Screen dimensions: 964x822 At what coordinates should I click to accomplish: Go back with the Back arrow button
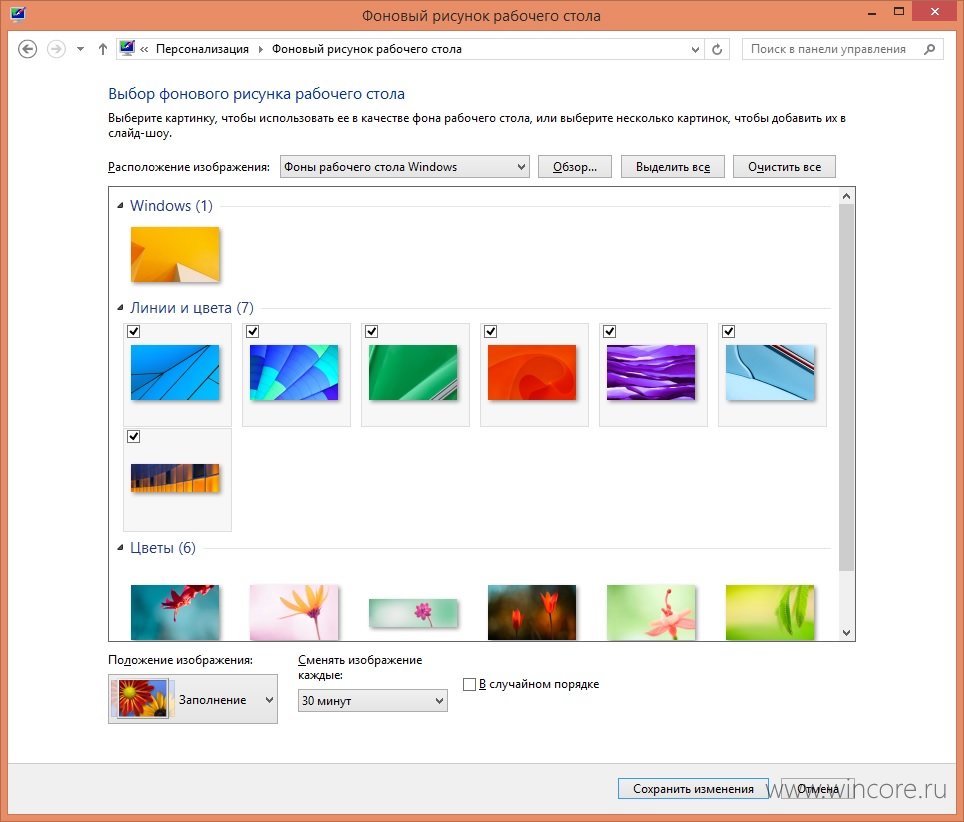27,49
